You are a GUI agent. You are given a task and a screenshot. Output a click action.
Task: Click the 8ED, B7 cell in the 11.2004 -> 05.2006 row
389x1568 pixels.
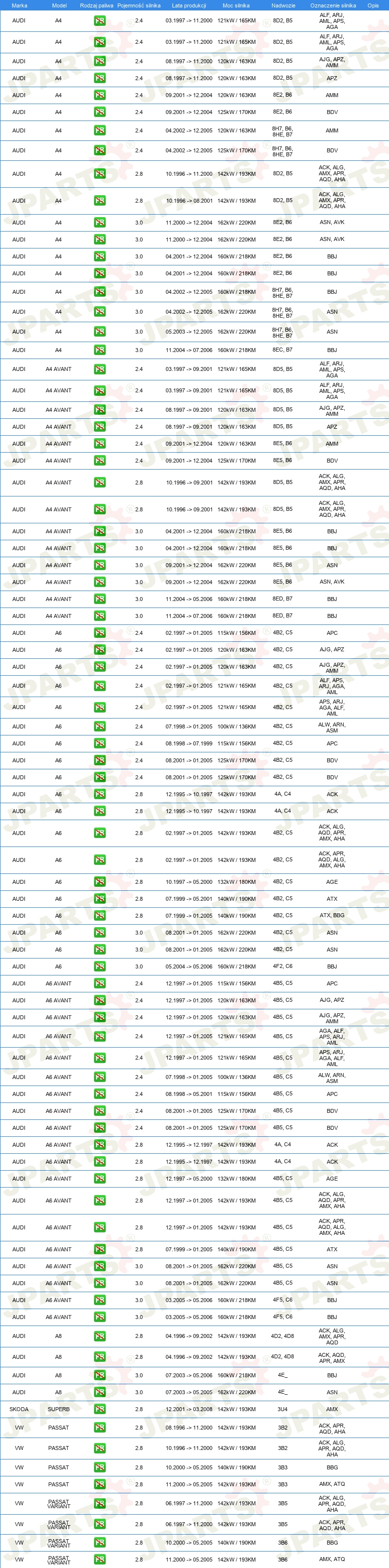coord(283,599)
